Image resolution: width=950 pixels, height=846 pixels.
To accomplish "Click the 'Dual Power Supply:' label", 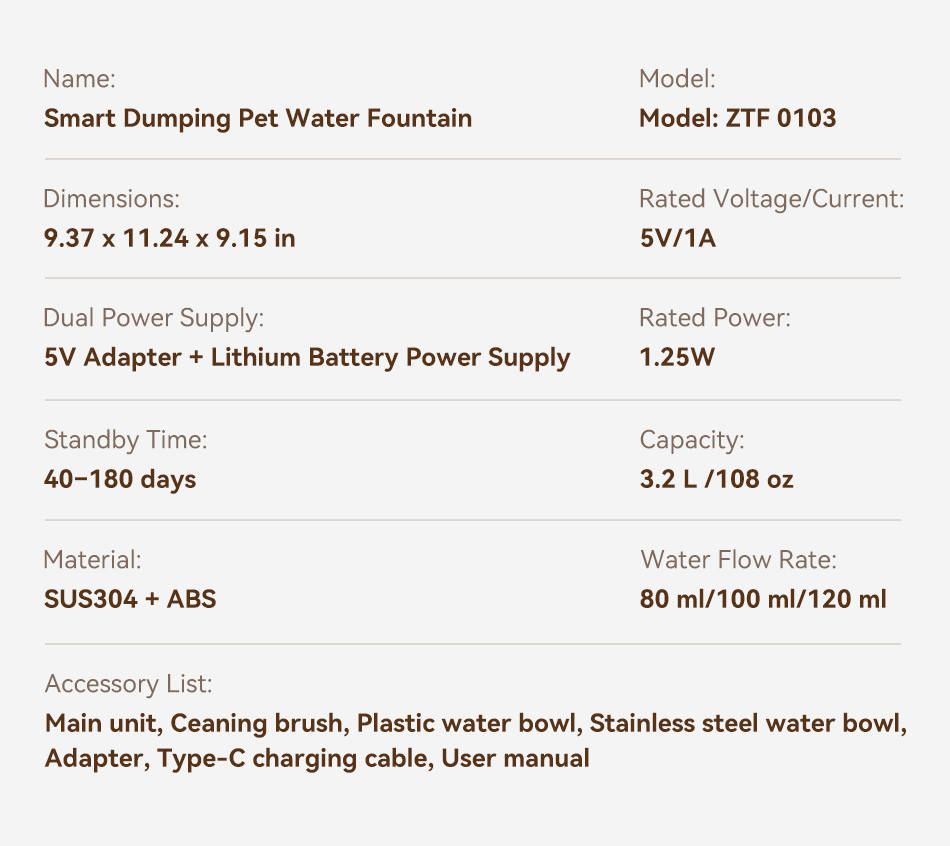I will coord(153,318).
